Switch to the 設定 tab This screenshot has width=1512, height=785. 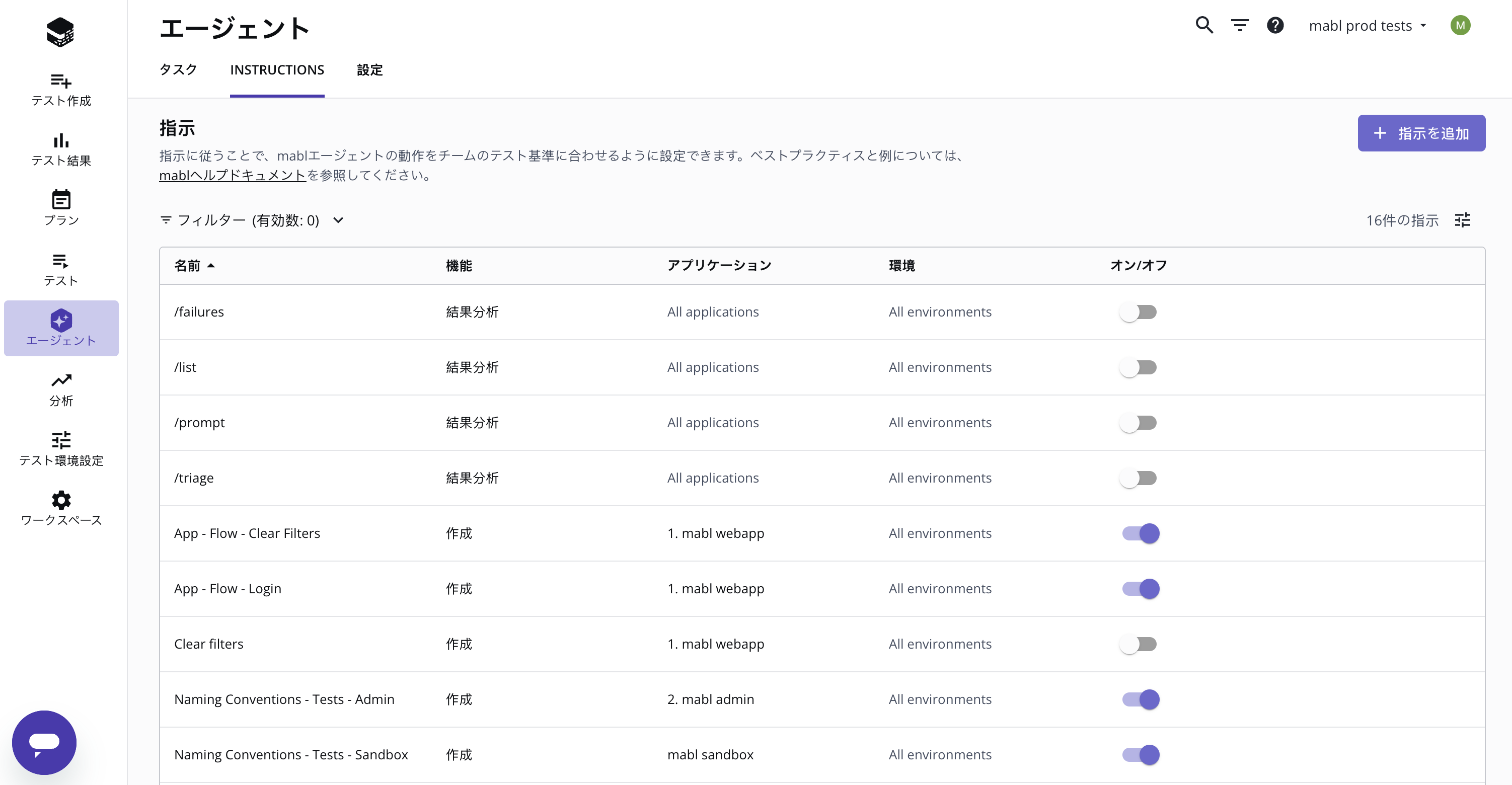370,70
